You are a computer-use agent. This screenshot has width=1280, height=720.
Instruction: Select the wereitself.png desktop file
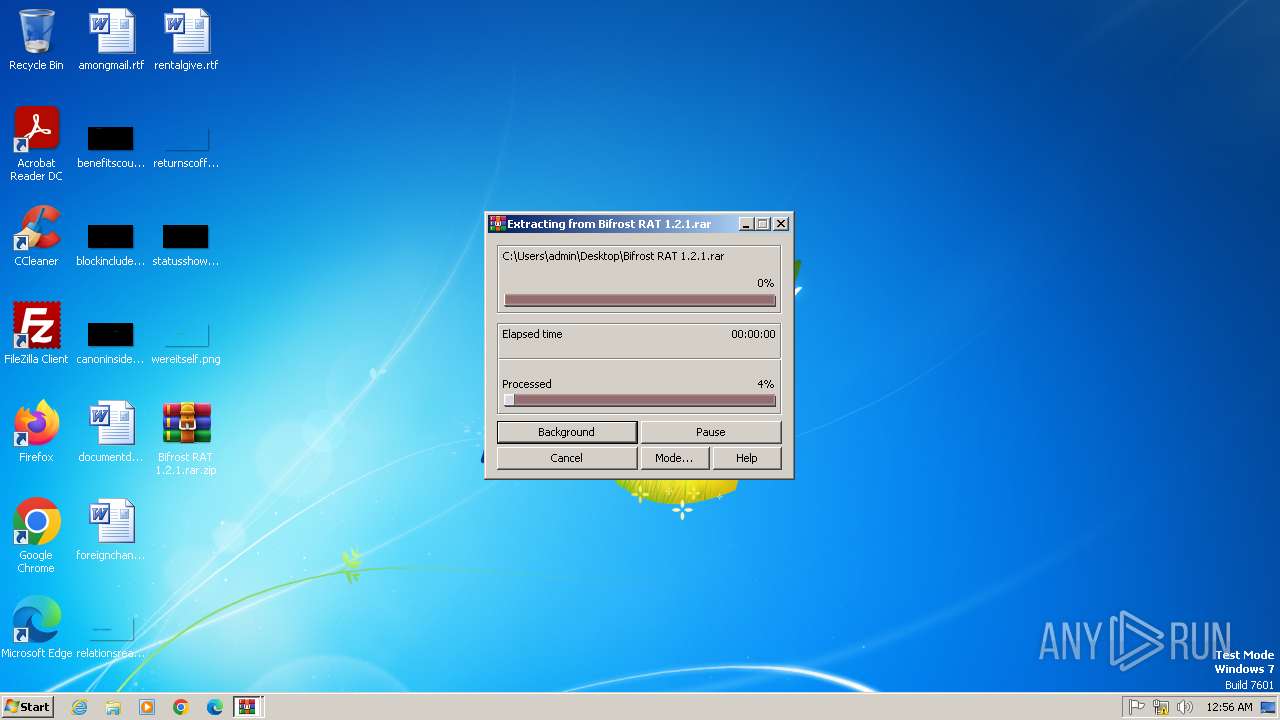point(186,342)
